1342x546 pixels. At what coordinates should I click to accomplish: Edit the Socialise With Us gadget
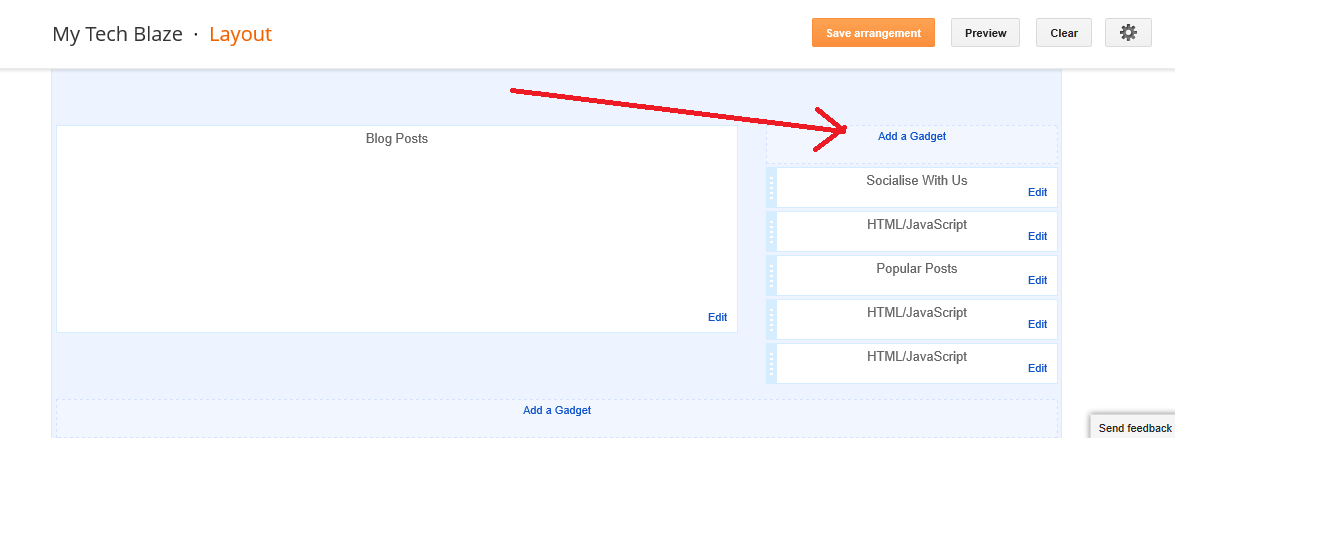(1037, 192)
